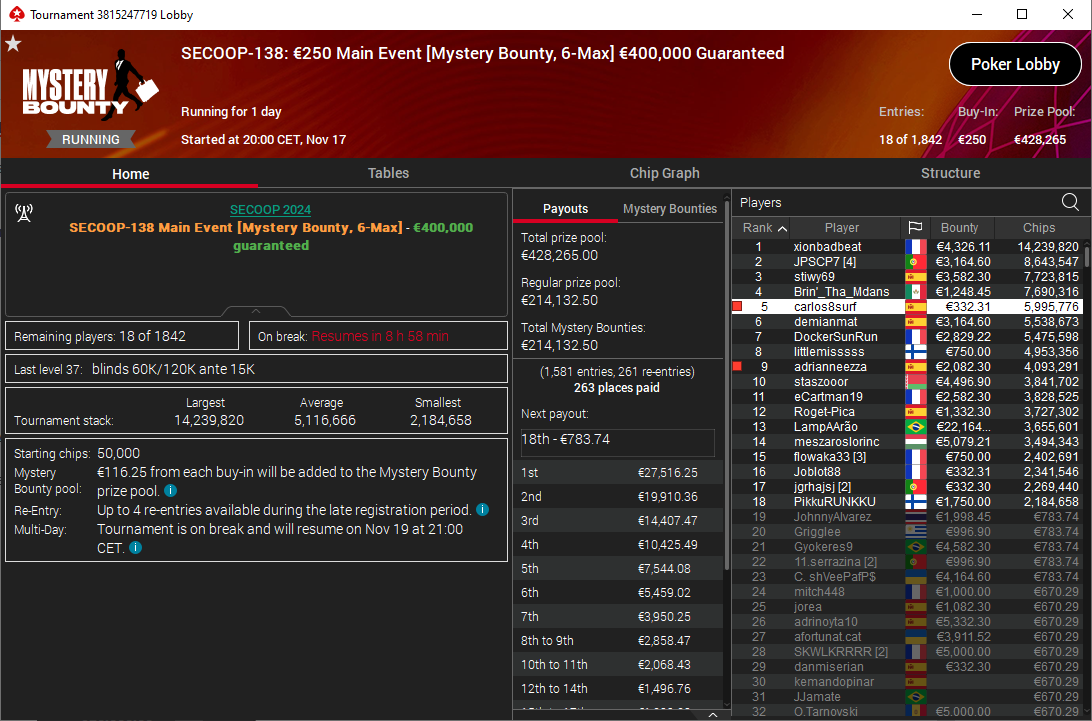Screen dimensions: 1092x721
Task: Click the Mystery Bounty logo
Action: point(91,84)
